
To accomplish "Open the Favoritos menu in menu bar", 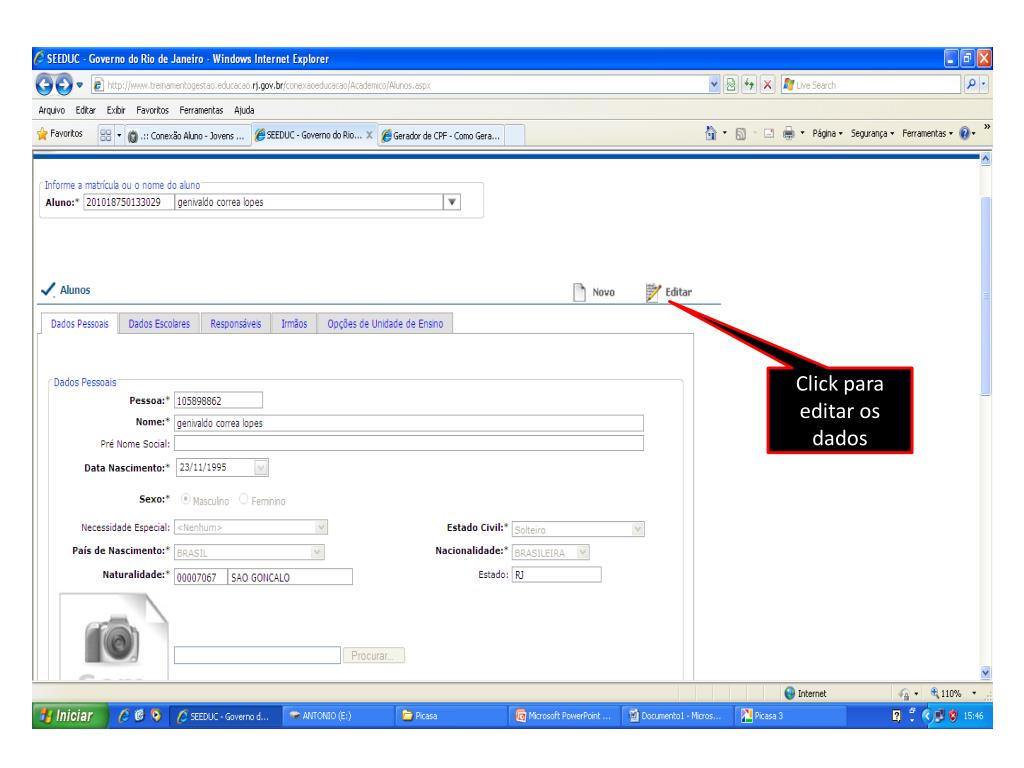I will click(153, 110).
